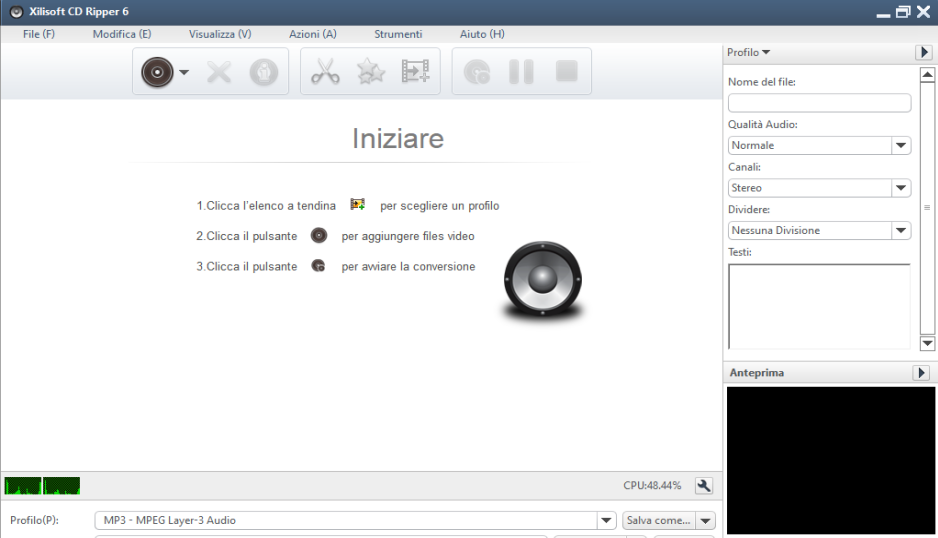Open the Modifica (E) menu

(122, 34)
